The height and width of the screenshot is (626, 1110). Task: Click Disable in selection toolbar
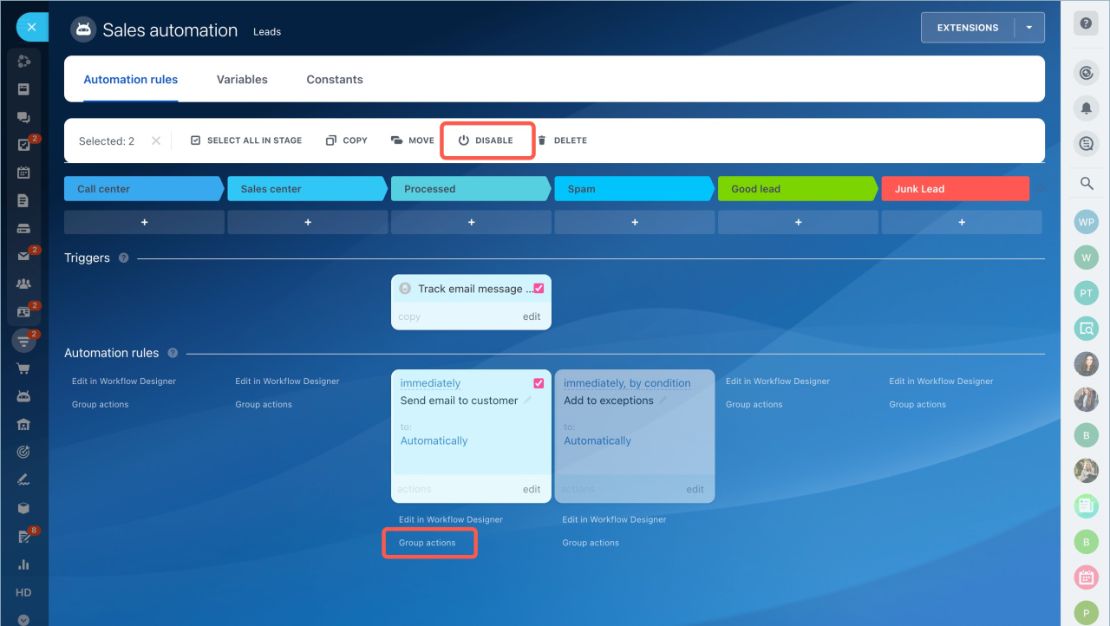click(486, 140)
